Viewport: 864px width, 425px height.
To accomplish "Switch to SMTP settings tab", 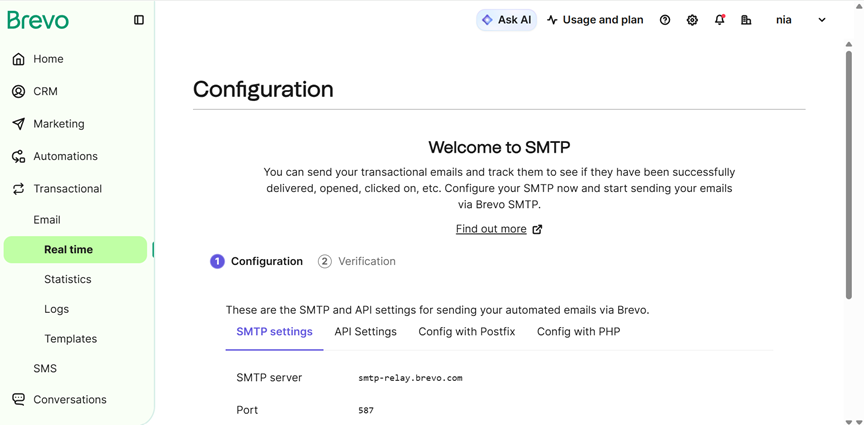I will pos(274,332).
